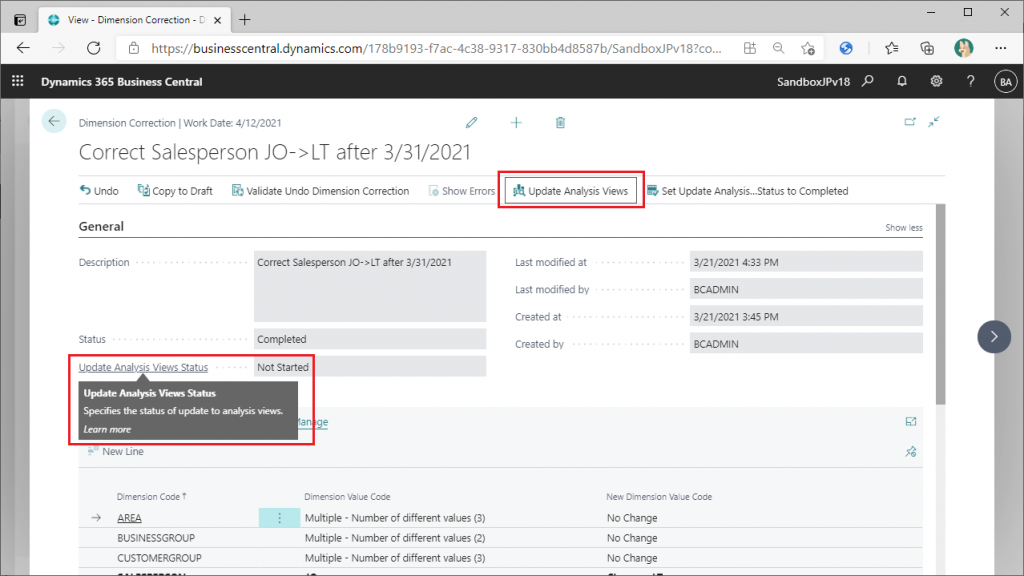Click No Change value in AREA row

tap(632, 518)
